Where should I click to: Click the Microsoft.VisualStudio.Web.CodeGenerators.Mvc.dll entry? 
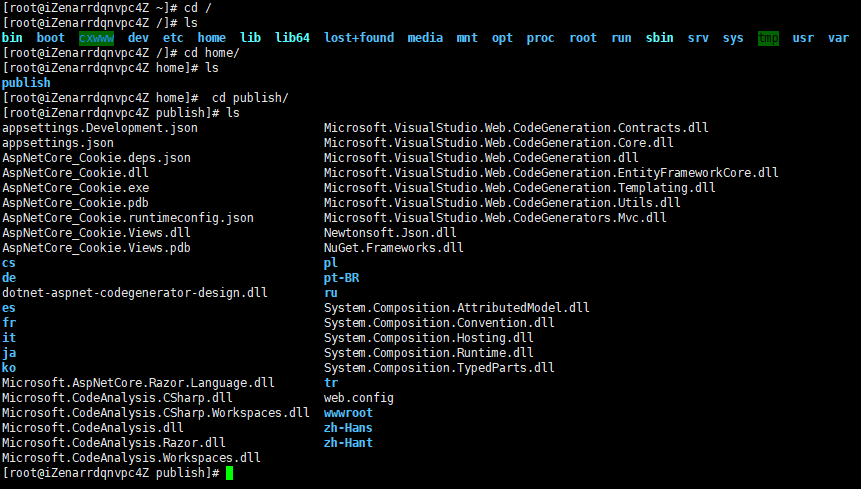click(495, 218)
